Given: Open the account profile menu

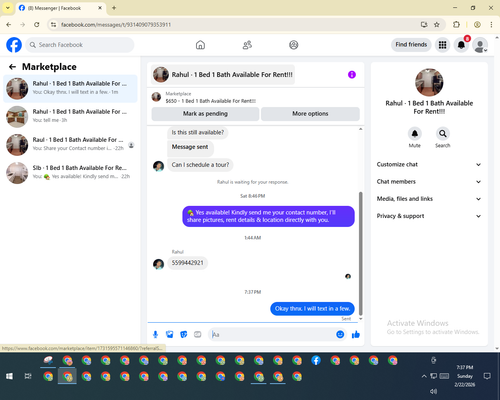Looking at the screenshot, I should (480, 45).
